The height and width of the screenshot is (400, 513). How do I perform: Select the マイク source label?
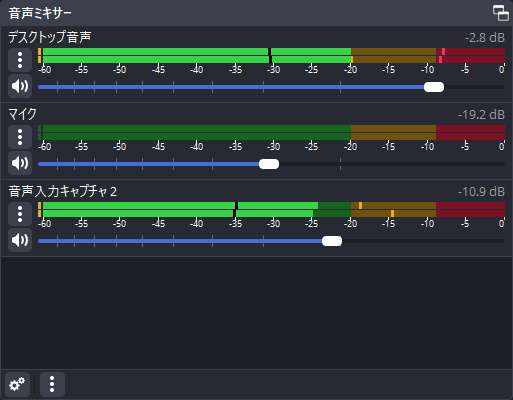click(x=22, y=114)
